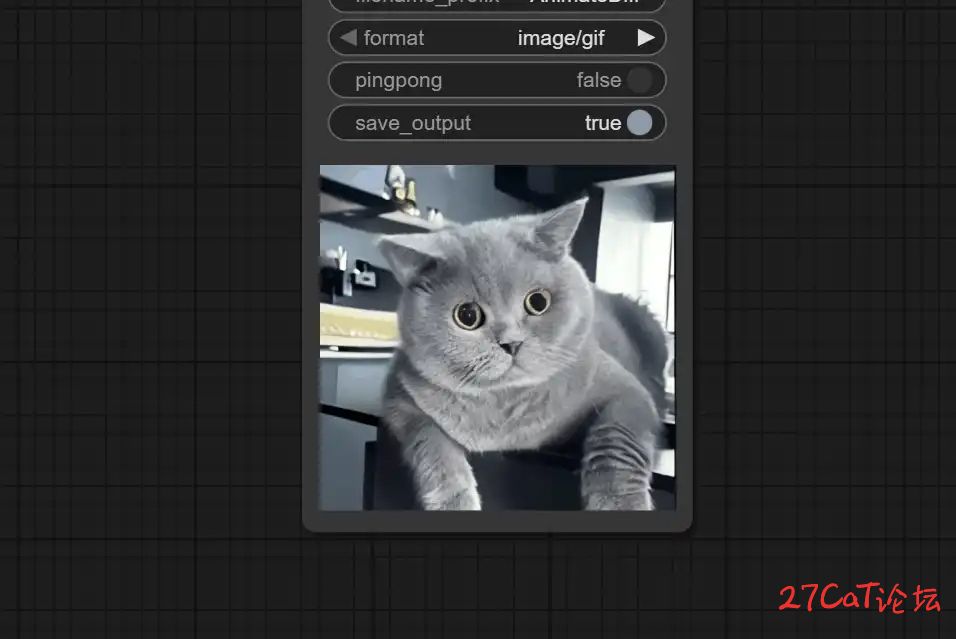Click empty canvas grid right of the node
The image size is (956, 639).
pos(820,300)
